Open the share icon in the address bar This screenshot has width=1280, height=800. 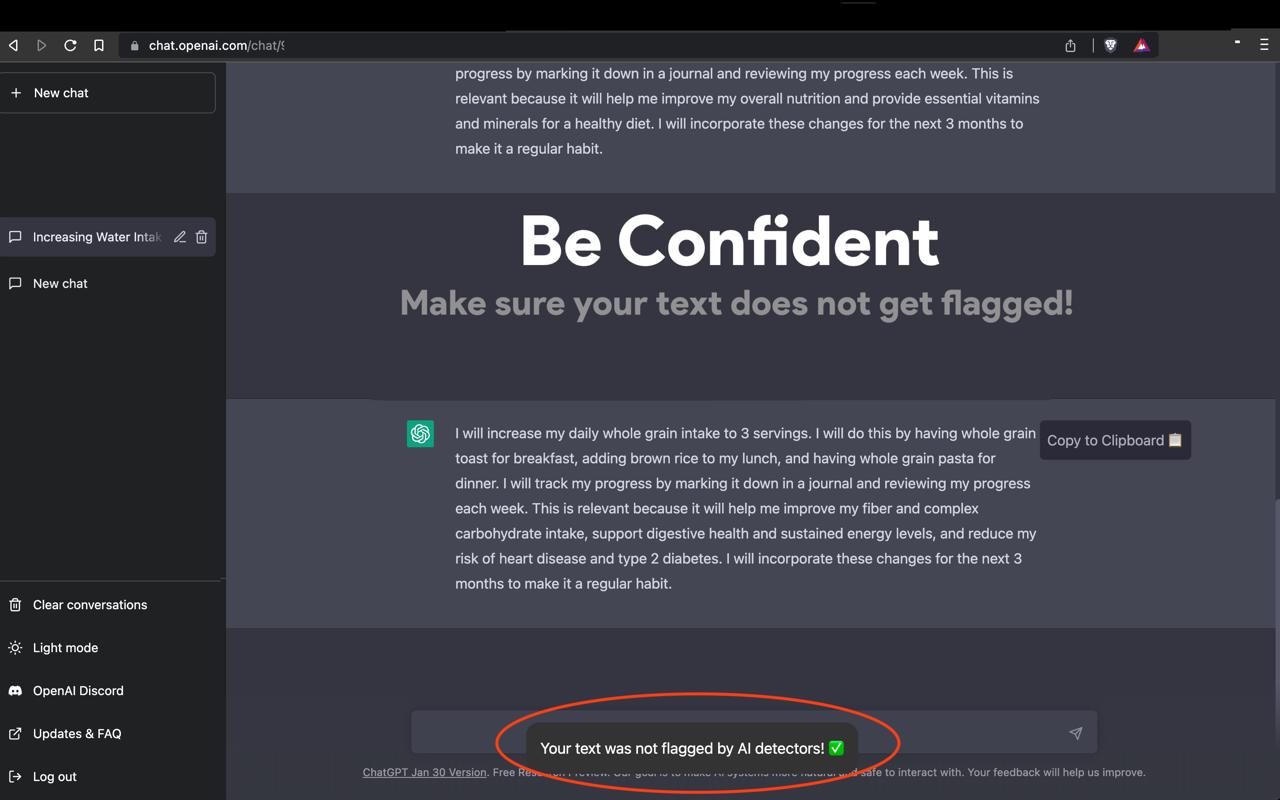1070,45
